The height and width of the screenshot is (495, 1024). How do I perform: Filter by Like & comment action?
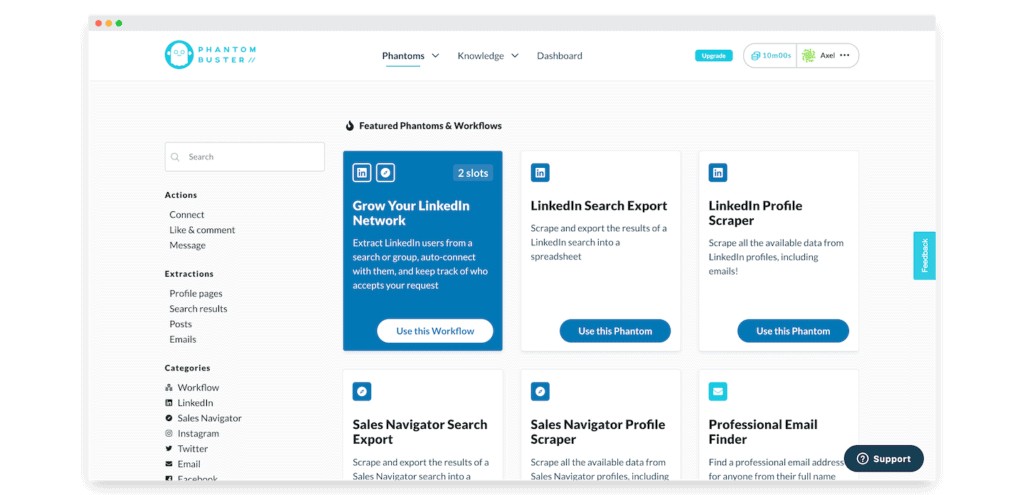point(202,230)
